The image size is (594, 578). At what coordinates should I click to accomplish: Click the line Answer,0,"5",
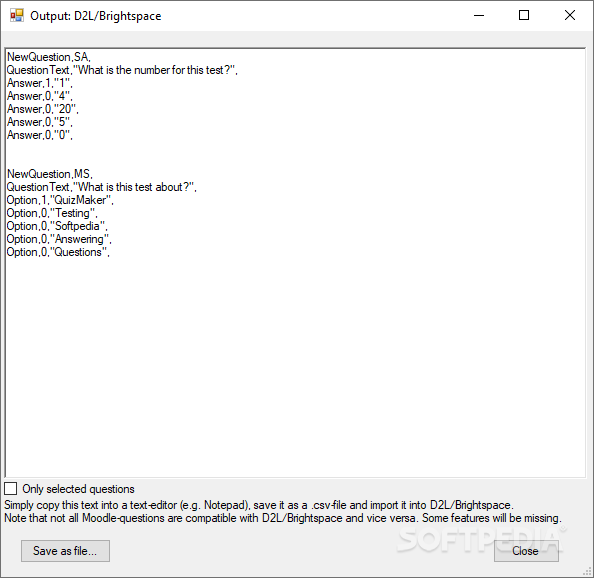pyautogui.click(x=40, y=122)
